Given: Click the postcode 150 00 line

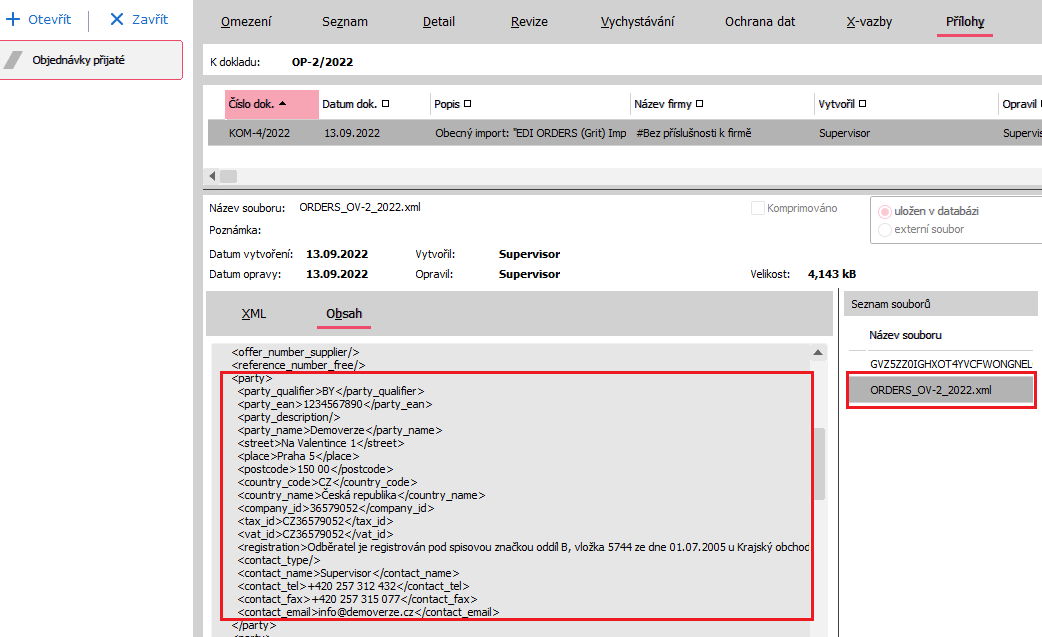Looking at the screenshot, I should tap(315, 469).
